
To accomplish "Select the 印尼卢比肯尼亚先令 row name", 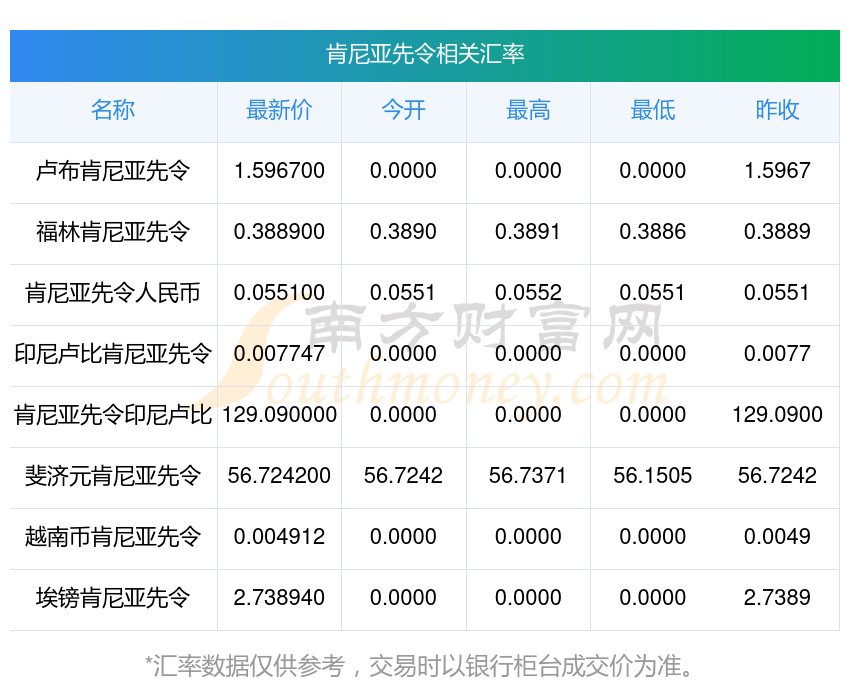I will click(x=113, y=354).
